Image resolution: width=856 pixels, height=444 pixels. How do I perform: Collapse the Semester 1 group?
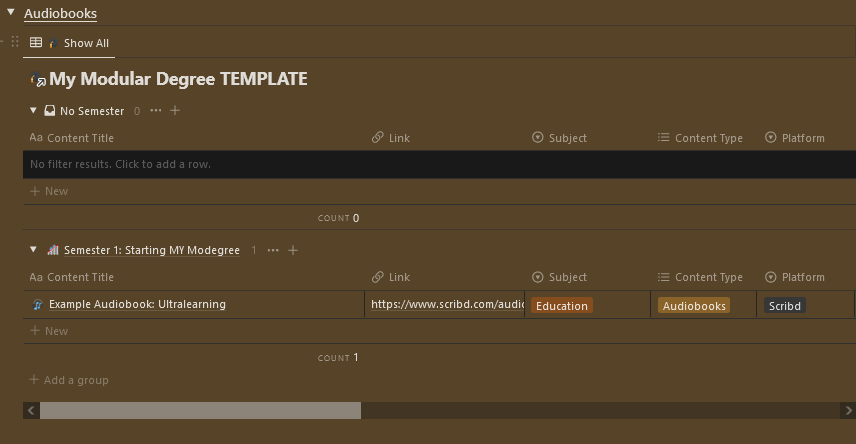click(x=33, y=250)
